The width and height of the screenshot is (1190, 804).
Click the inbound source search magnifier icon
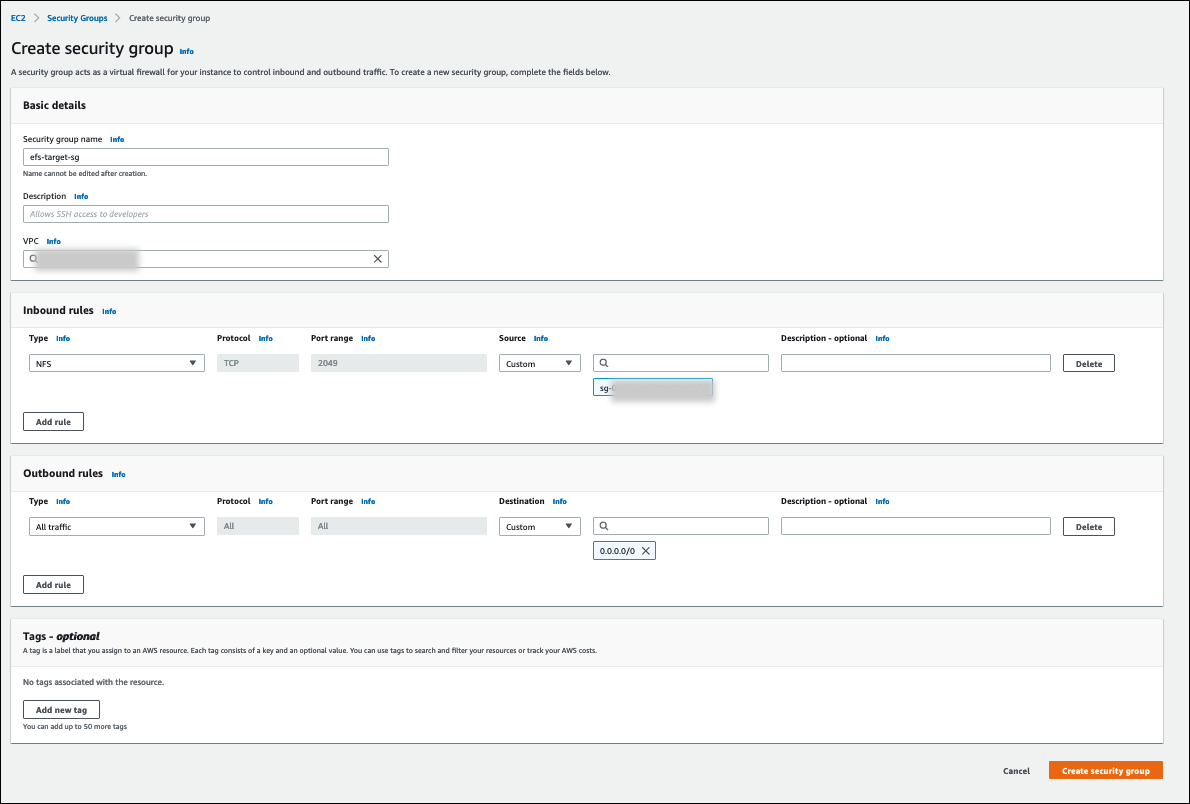tap(604, 364)
